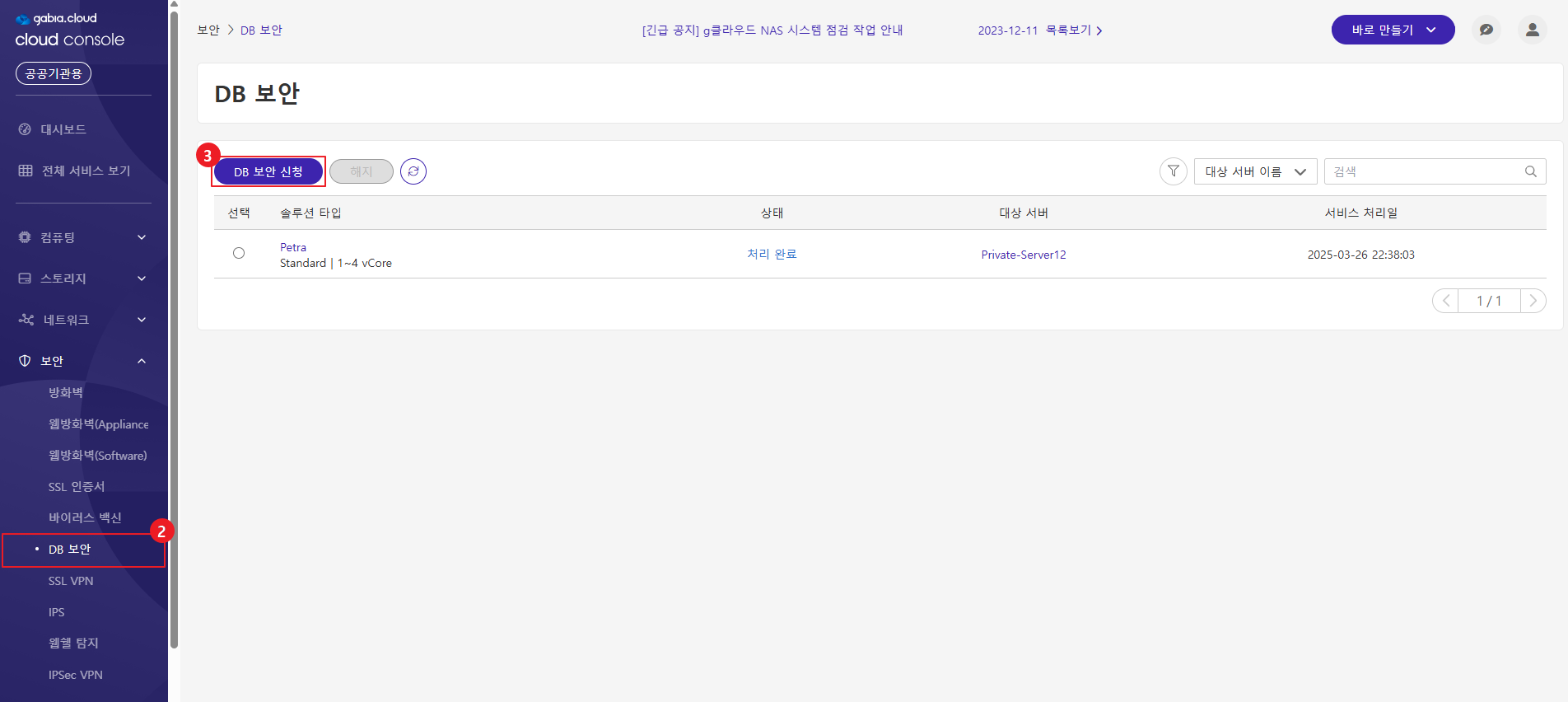Image resolution: width=1568 pixels, height=702 pixels.
Task: Click the DB 보안 신청 button
Action: coord(268,171)
